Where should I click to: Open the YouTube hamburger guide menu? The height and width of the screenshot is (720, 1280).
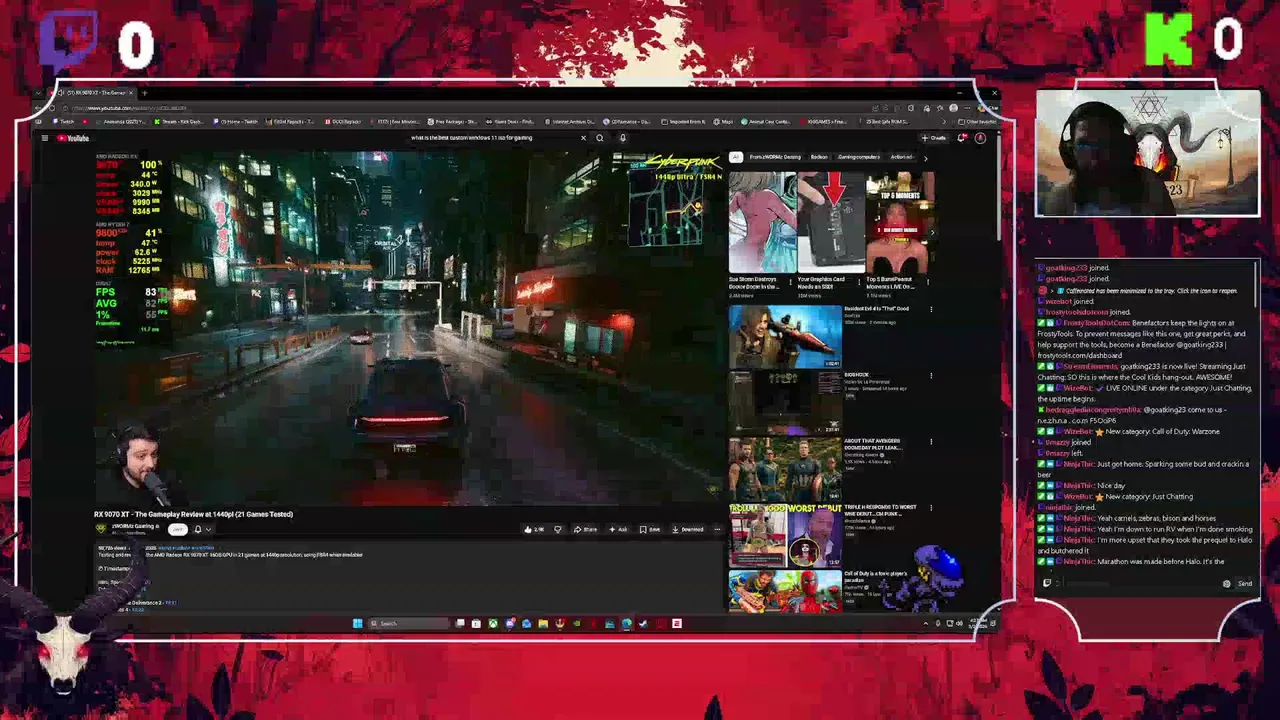click(45, 138)
